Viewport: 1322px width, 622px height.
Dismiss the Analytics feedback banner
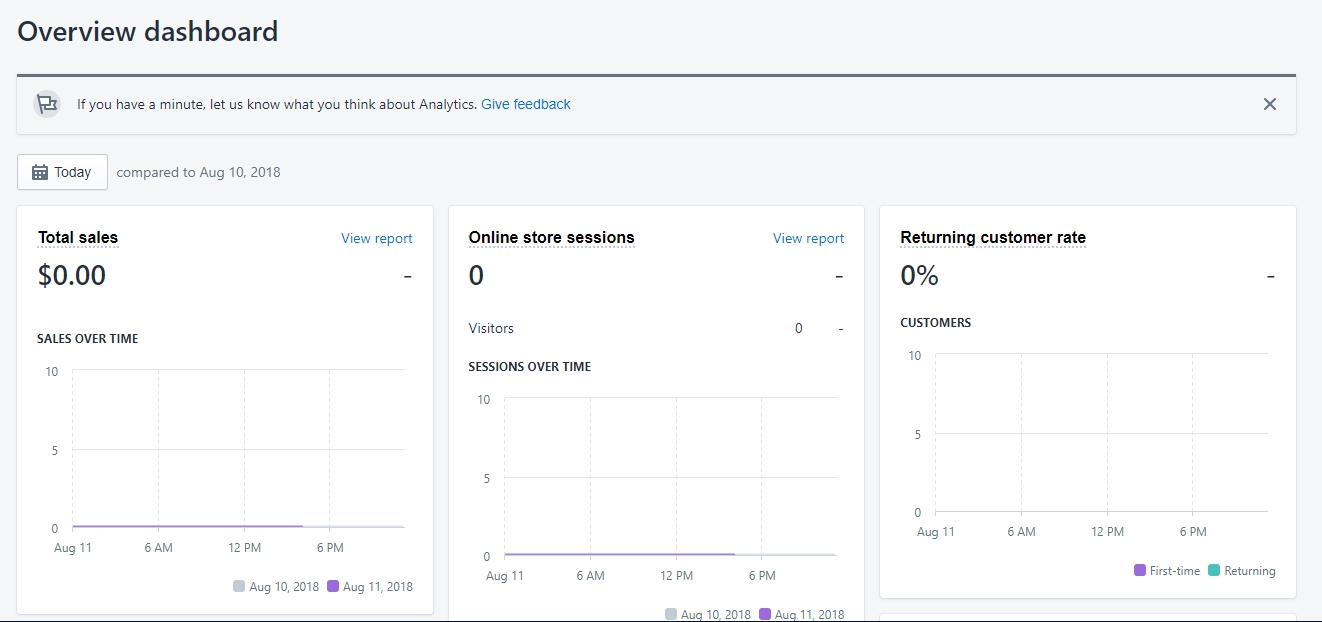1269,104
